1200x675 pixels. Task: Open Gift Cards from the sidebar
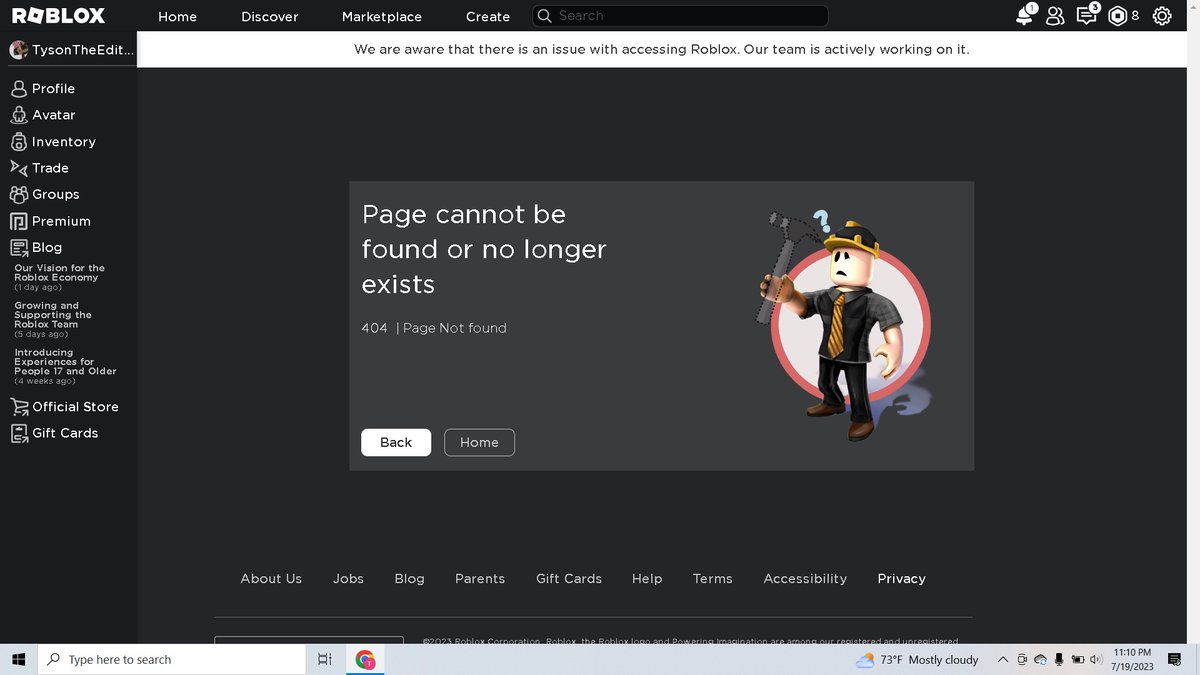click(x=54, y=433)
